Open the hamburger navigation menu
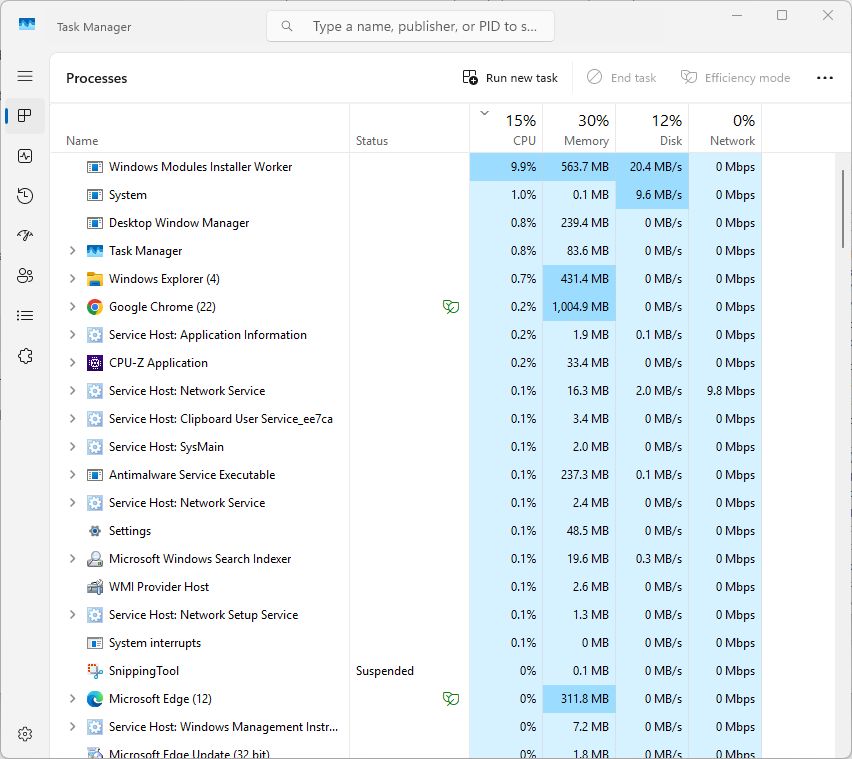The width and height of the screenshot is (852, 759). pos(25,76)
